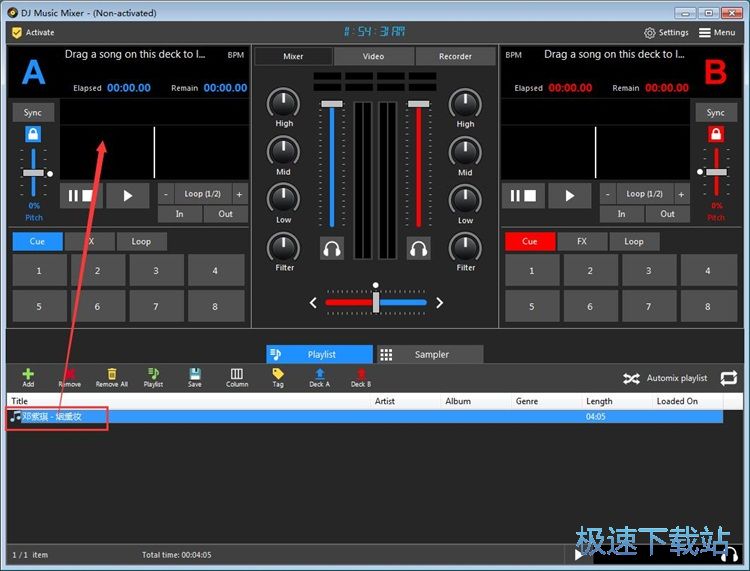Click the preview play button in status bar
The height and width of the screenshot is (571, 750).
pos(579,555)
